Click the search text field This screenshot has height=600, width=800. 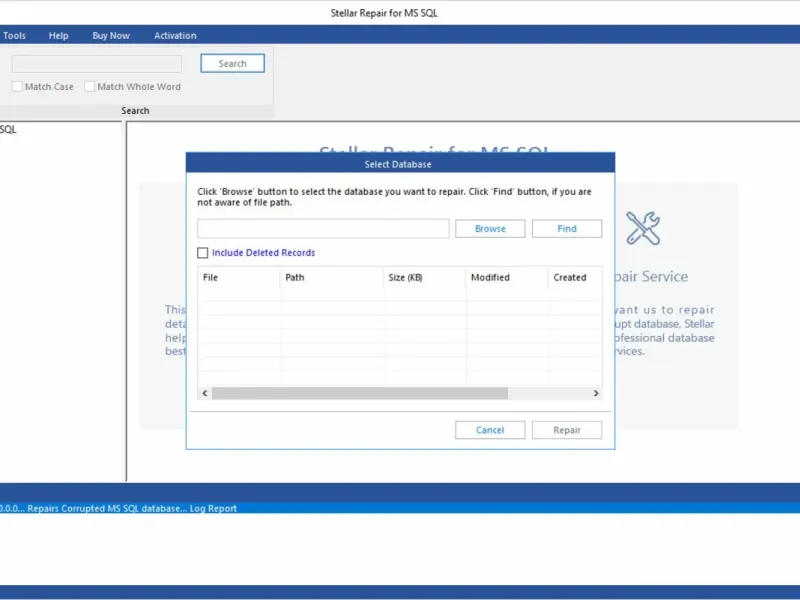97,64
